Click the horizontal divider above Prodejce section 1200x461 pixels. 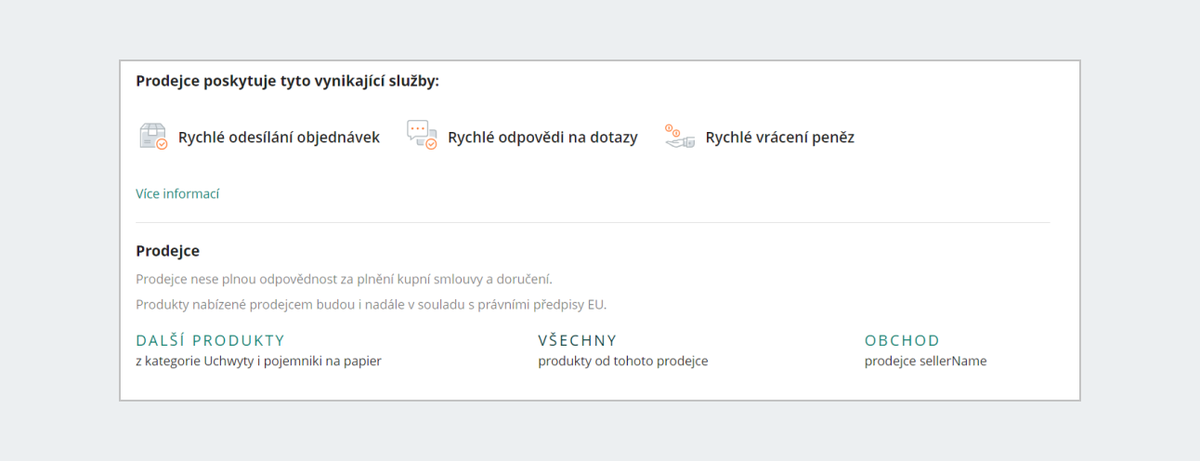[593, 222]
